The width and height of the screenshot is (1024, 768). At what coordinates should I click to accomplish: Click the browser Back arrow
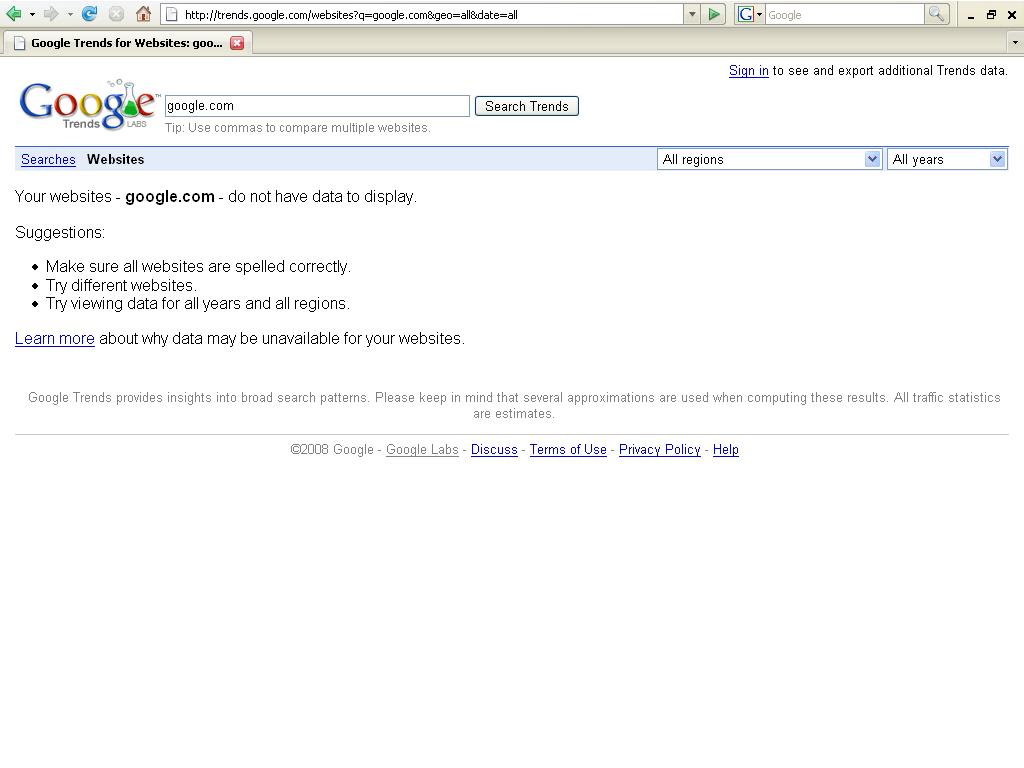click(x=13, y=14)
